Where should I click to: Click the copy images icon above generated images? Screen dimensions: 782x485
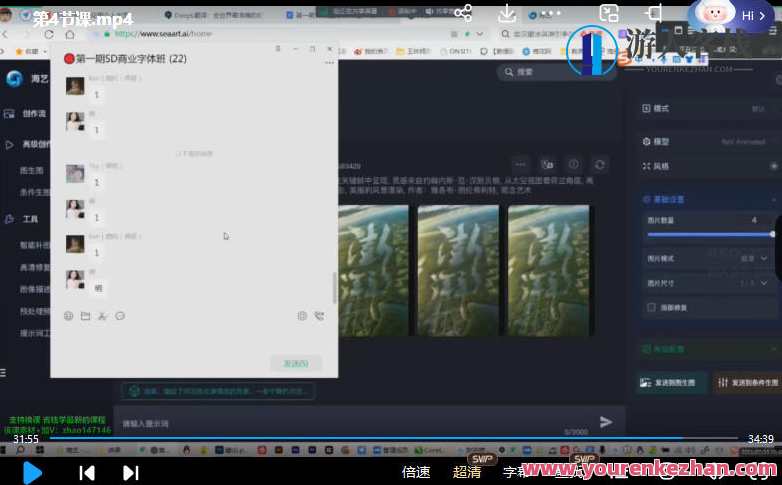pos(547,165)
